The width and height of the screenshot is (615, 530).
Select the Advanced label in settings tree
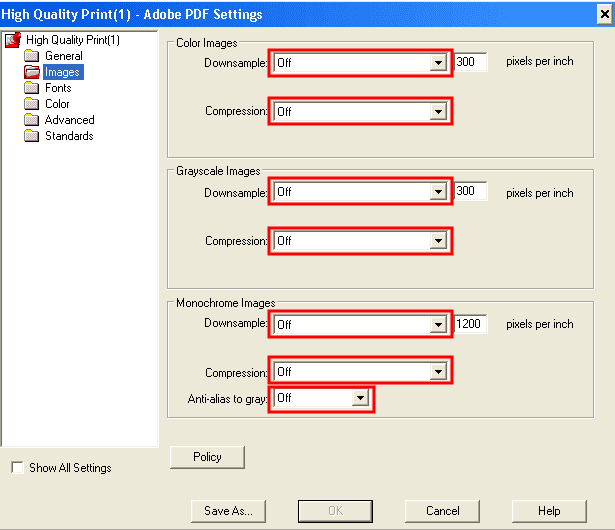tap(69, 120)
